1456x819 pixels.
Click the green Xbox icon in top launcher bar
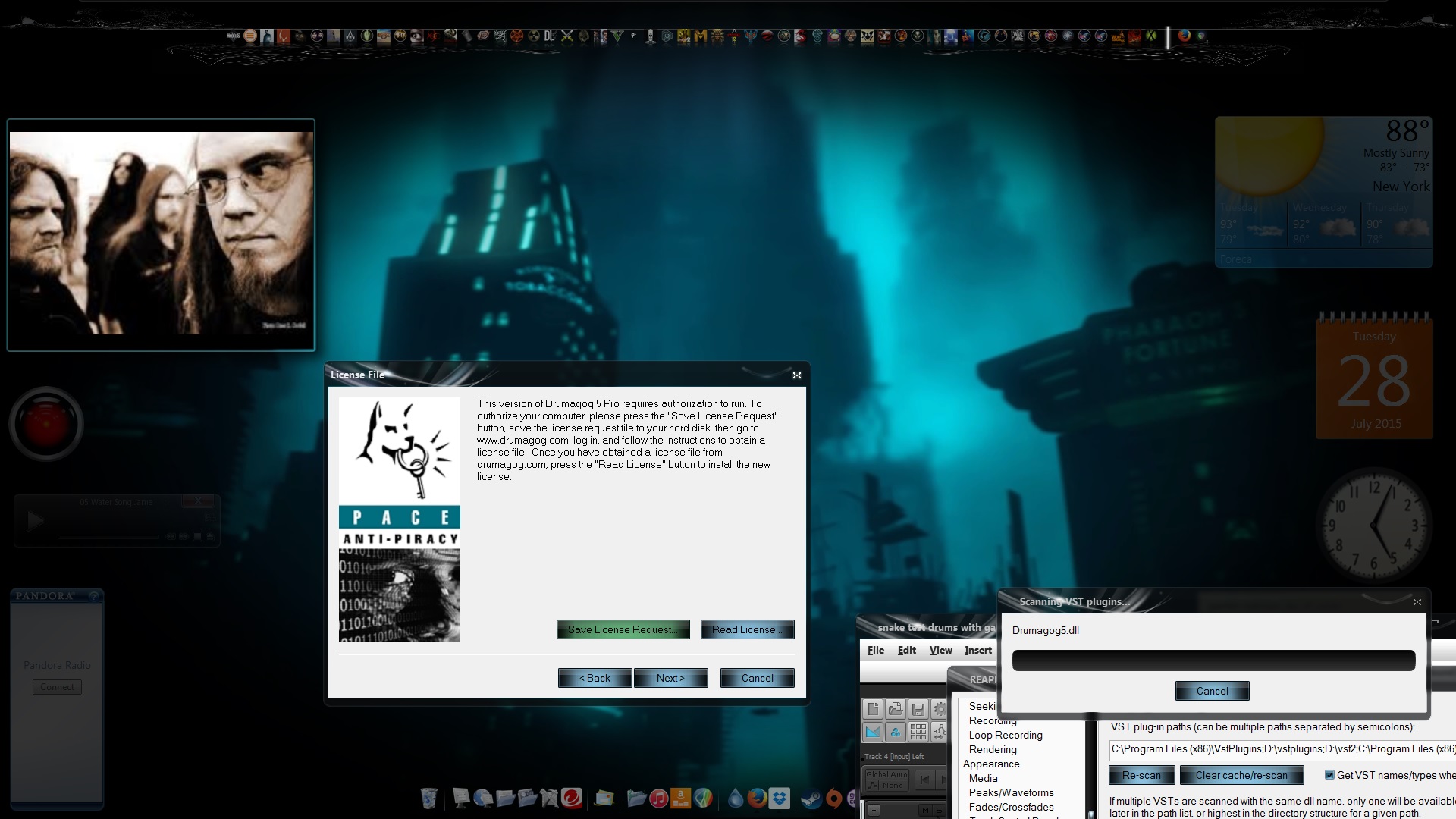pos(1151,36)
